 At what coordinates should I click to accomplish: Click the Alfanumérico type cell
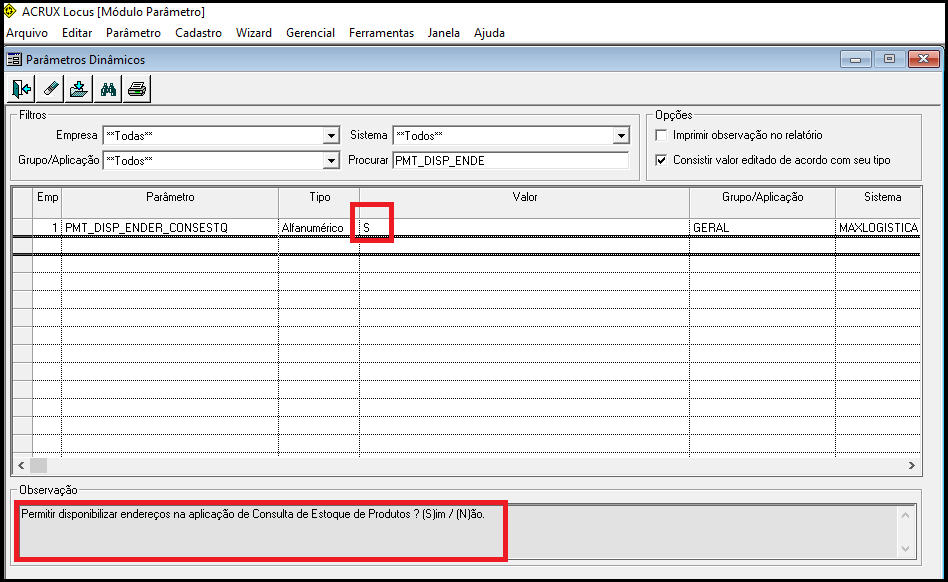click(x=319, y=228)
